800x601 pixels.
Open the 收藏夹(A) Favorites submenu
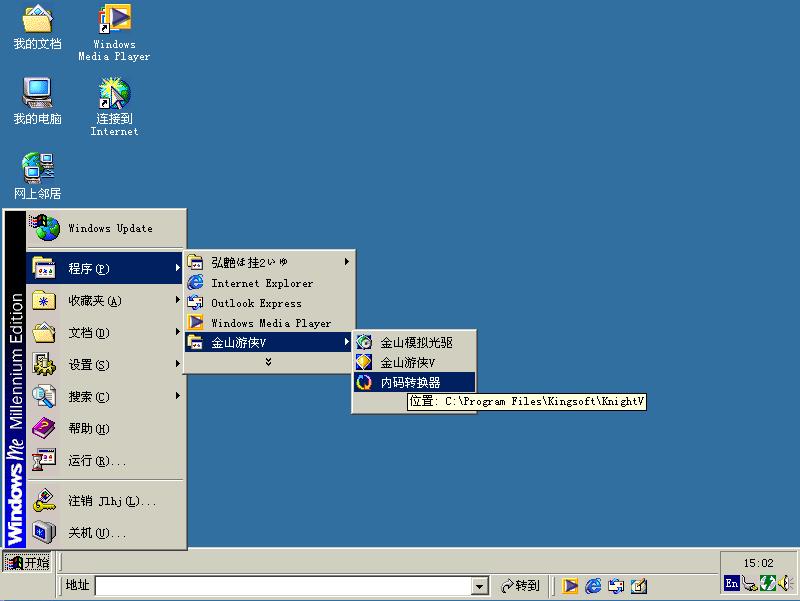105,300
